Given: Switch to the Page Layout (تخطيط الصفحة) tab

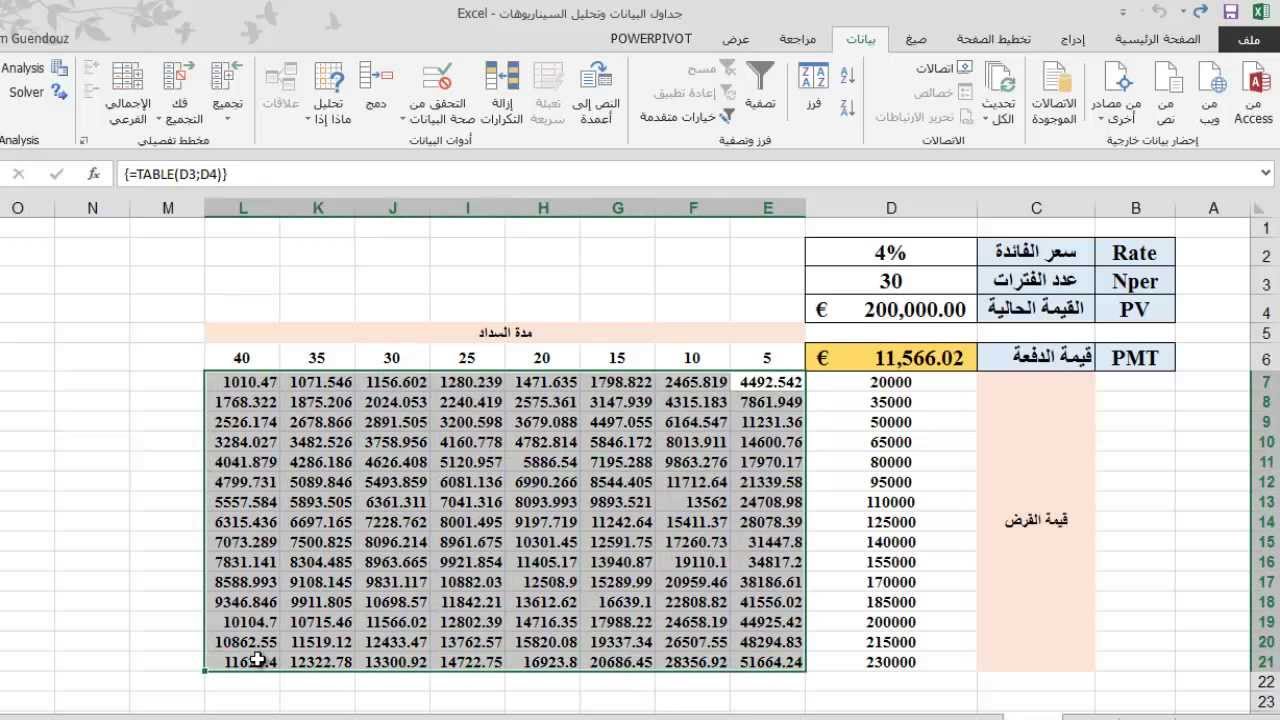Looking at the screenshot, I should 994,39.
